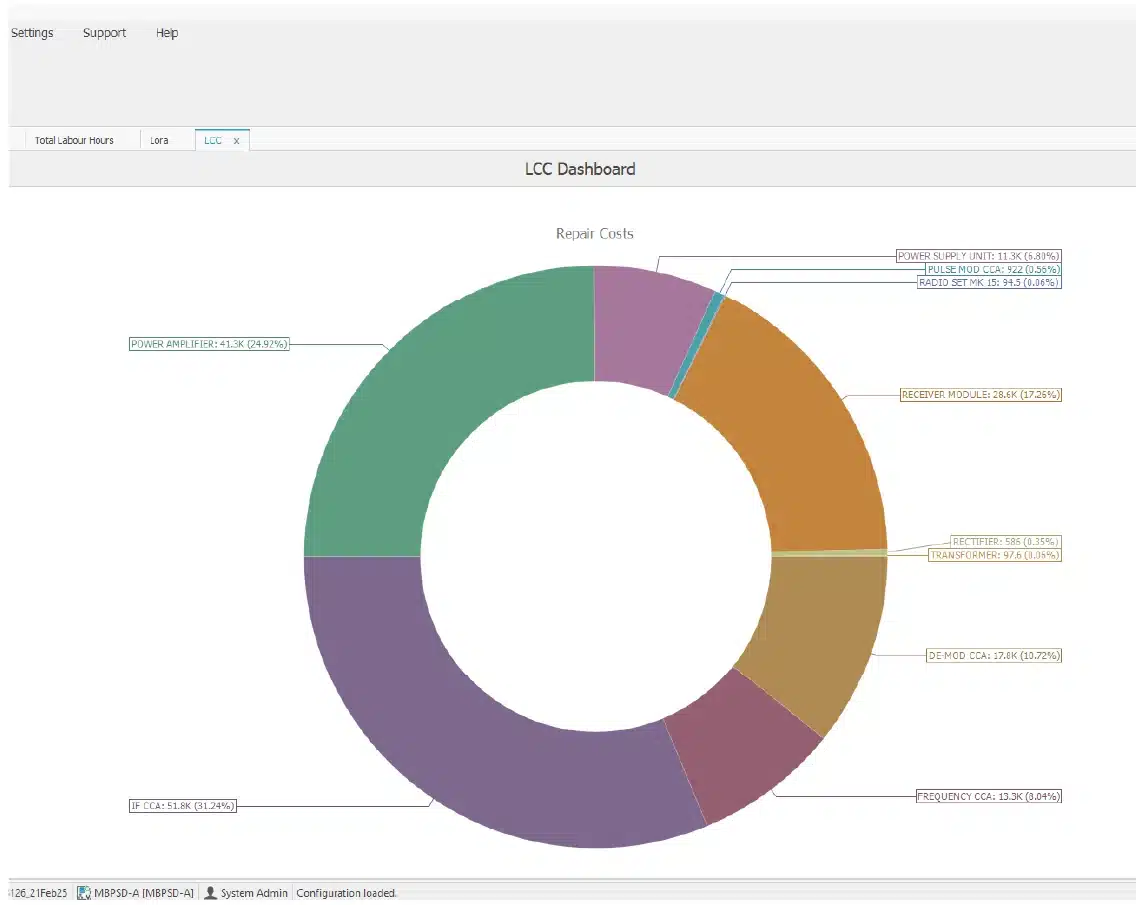Select the LCC tab
1136x905 pixels.
click(213, 141)
